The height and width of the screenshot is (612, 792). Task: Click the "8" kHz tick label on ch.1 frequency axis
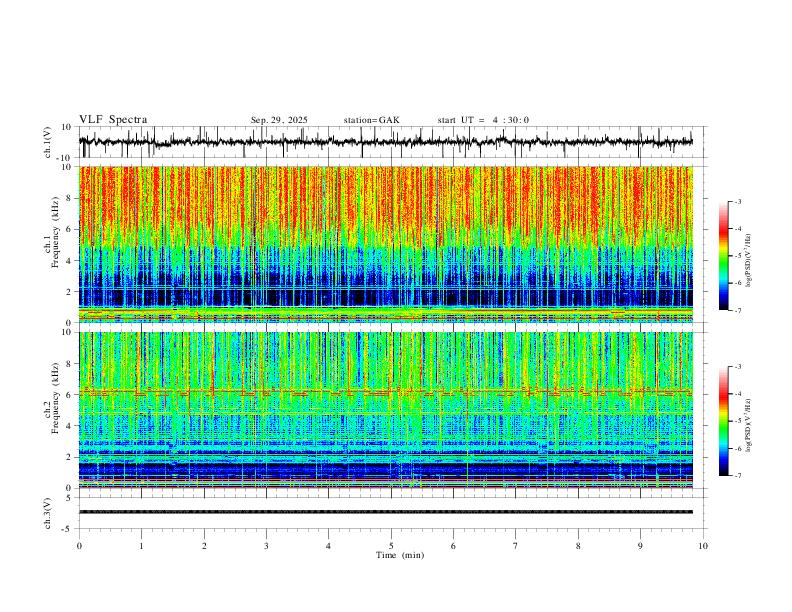pyautogui.click(x=70, y=198)
